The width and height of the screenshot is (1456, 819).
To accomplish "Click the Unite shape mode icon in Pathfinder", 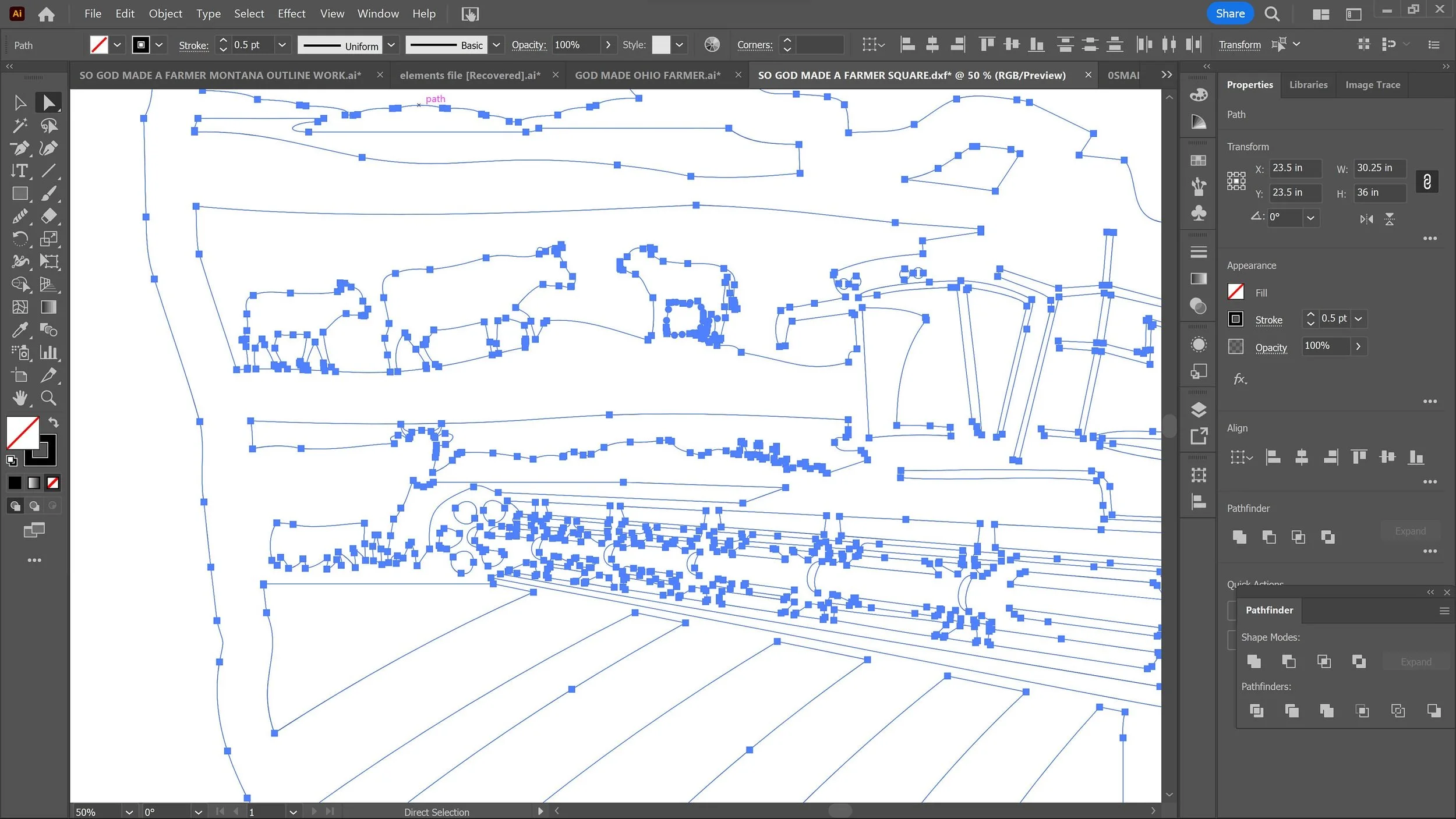I will pyautogui.click(x=1253, y=661).
